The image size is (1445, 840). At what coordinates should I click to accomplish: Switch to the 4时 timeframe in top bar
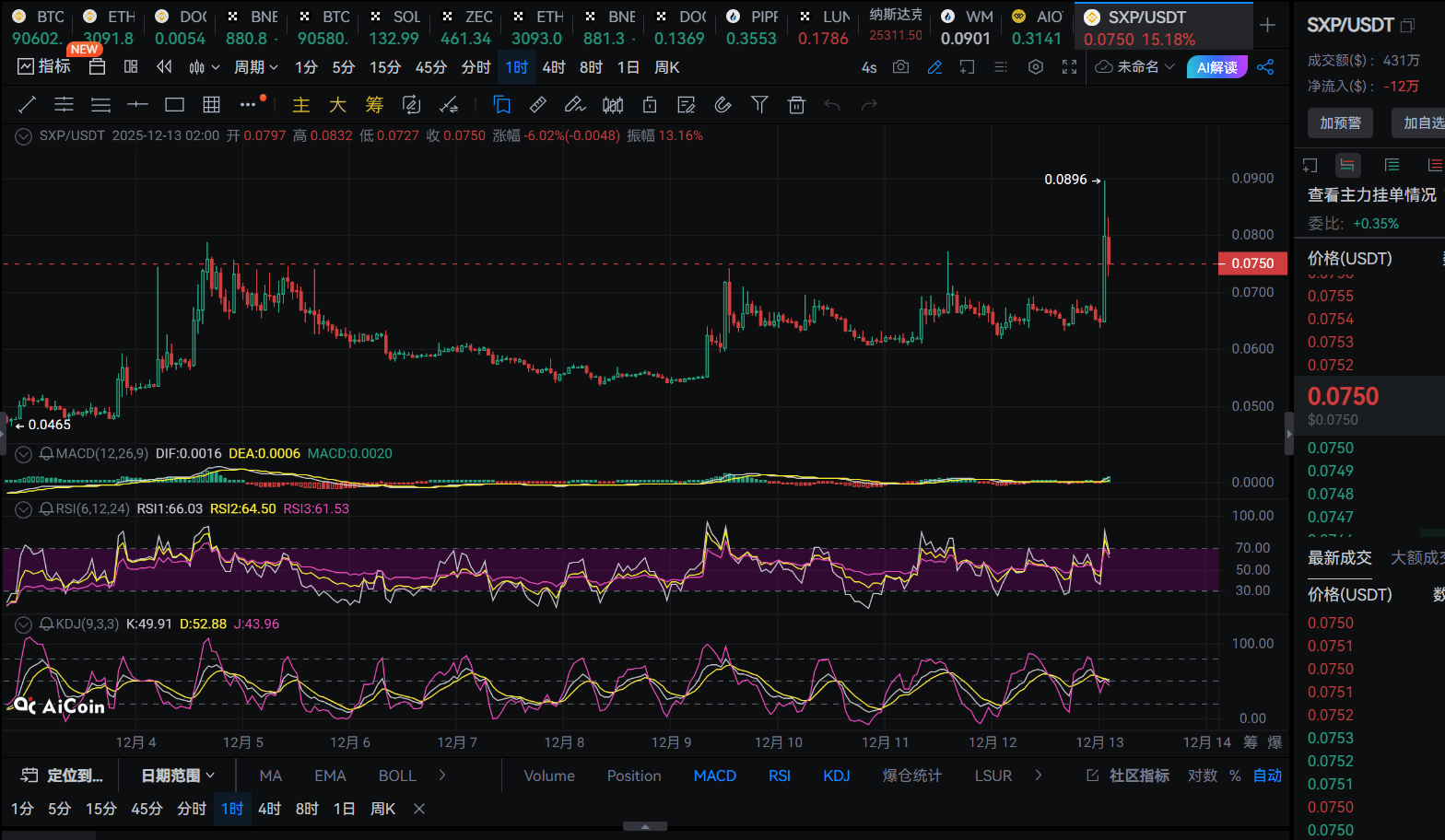[x=554, y=67]
